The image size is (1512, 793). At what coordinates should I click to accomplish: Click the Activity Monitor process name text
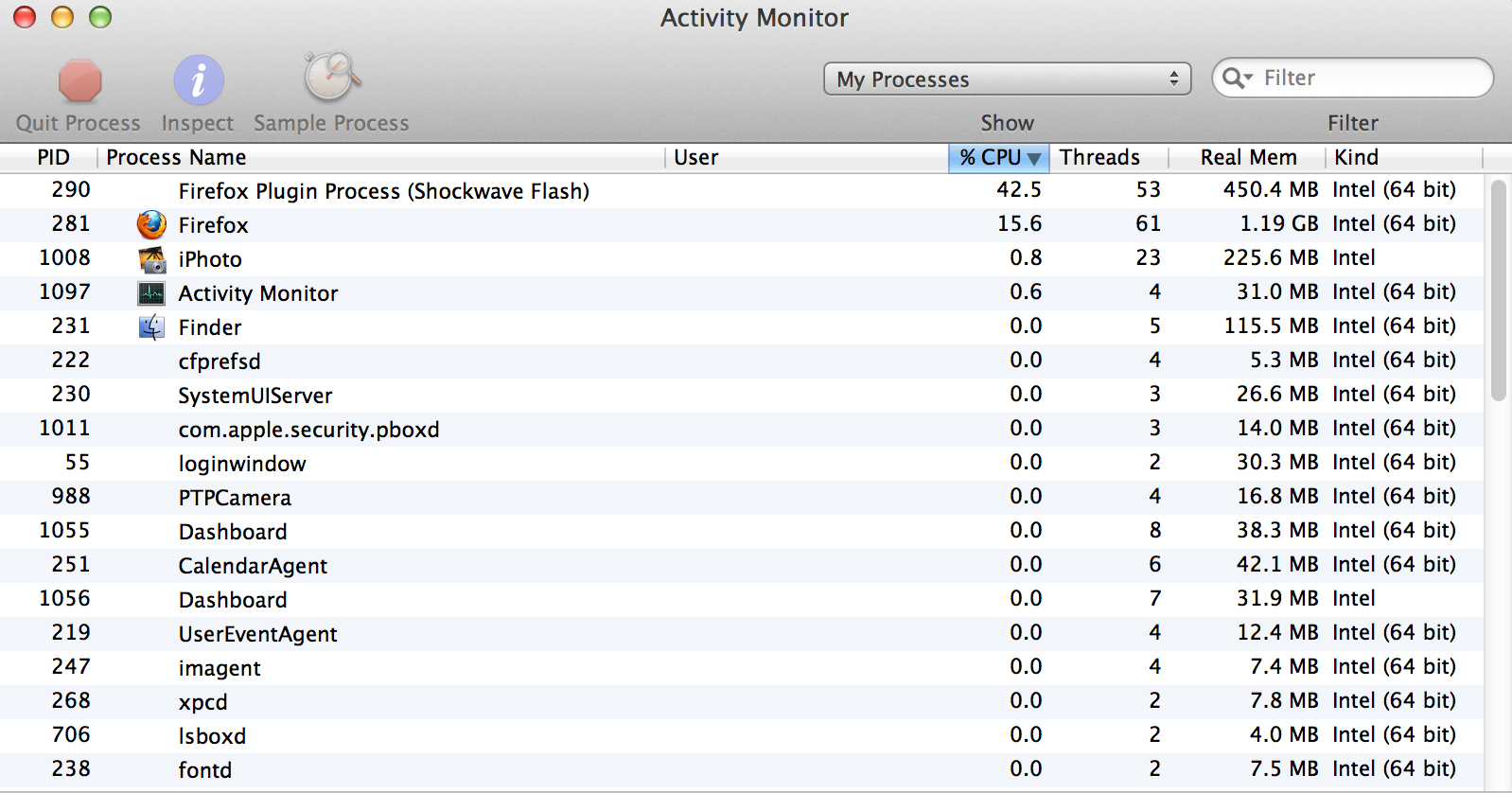pos(258,293)
